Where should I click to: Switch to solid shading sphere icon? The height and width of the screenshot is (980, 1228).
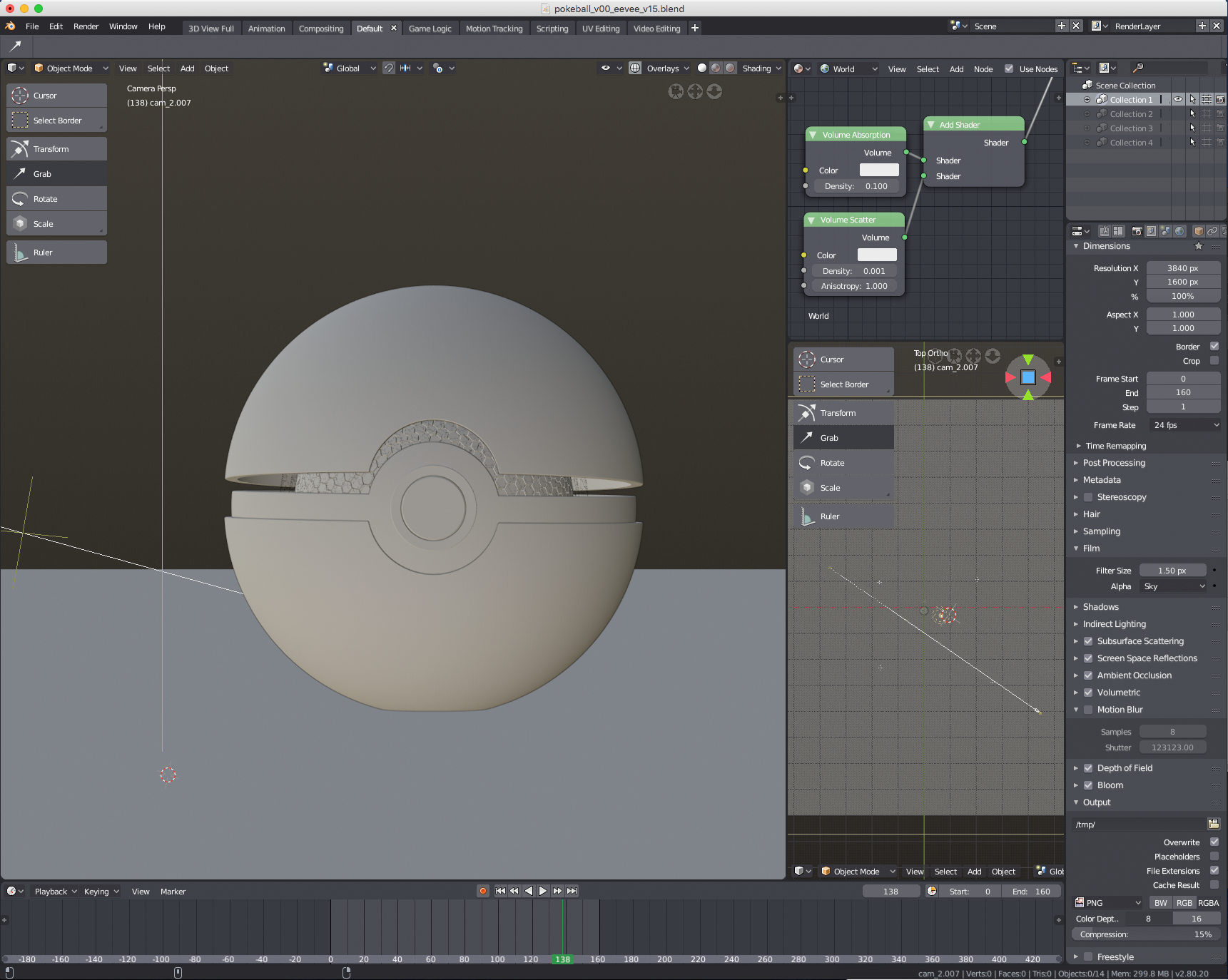pos(702,68)
